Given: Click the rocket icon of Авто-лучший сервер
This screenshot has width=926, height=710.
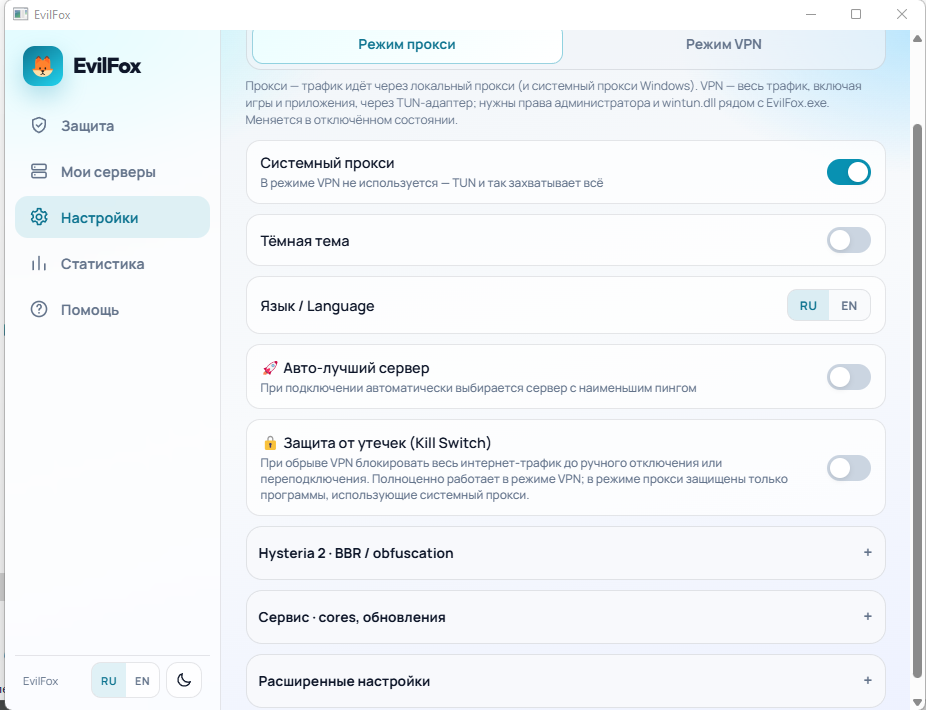Looking at the screenshot, I should pyautogui.click(x=270, y=368).
